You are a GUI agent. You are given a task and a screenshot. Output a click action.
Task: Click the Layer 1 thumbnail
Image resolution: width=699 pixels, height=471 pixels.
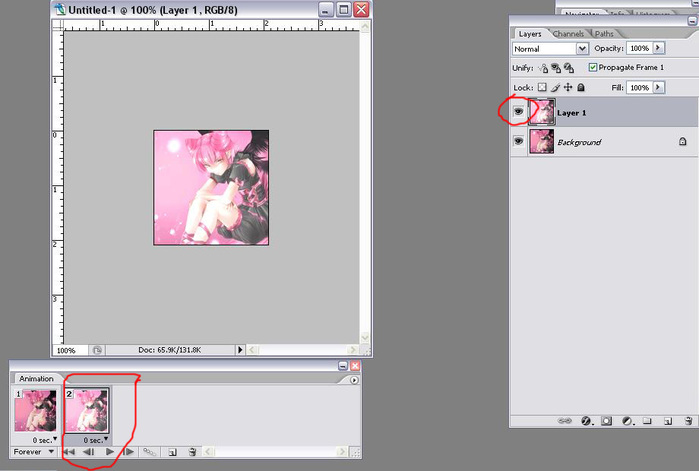(x=542, y=111)
